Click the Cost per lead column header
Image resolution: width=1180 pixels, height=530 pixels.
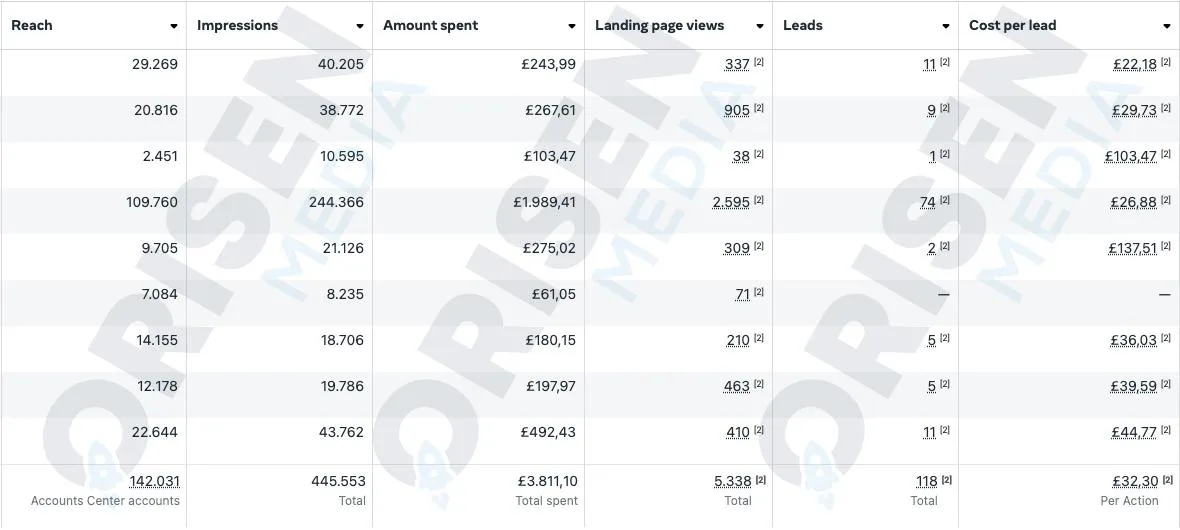click(1012, 26)
